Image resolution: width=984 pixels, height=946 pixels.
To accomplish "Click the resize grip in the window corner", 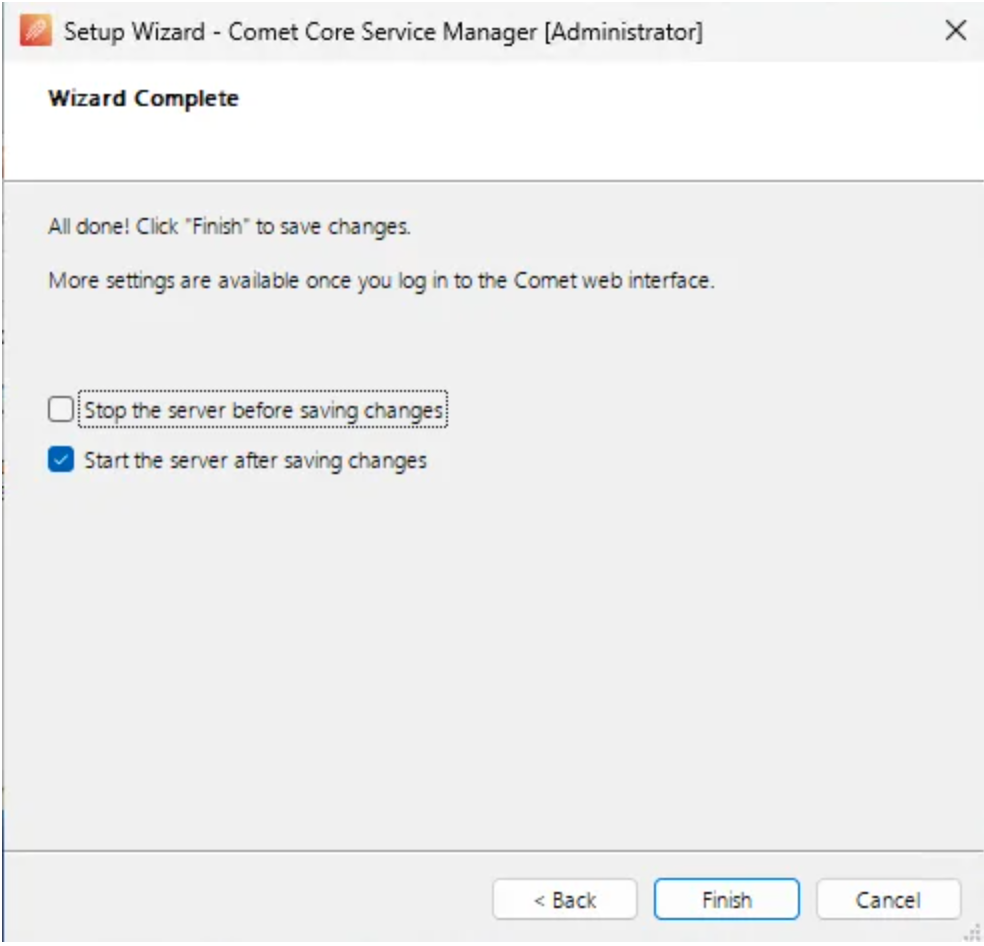I will click(970, 934).
